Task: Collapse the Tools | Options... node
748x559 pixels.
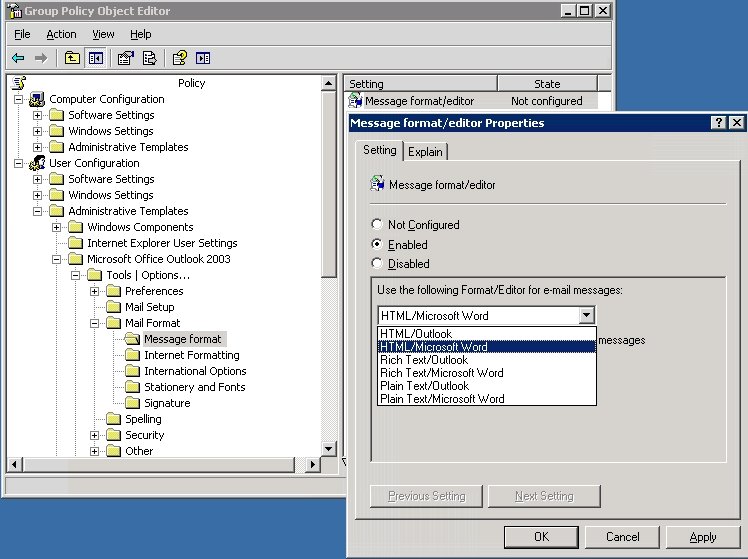Action: 75,275
